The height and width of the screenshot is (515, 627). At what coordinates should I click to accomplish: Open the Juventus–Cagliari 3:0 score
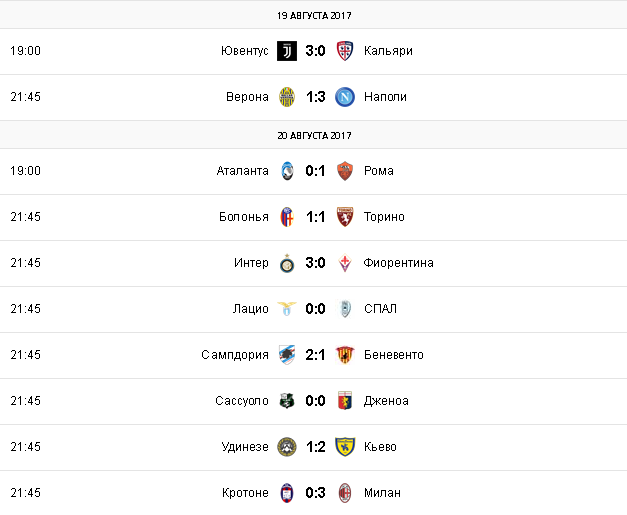point(316,51)
